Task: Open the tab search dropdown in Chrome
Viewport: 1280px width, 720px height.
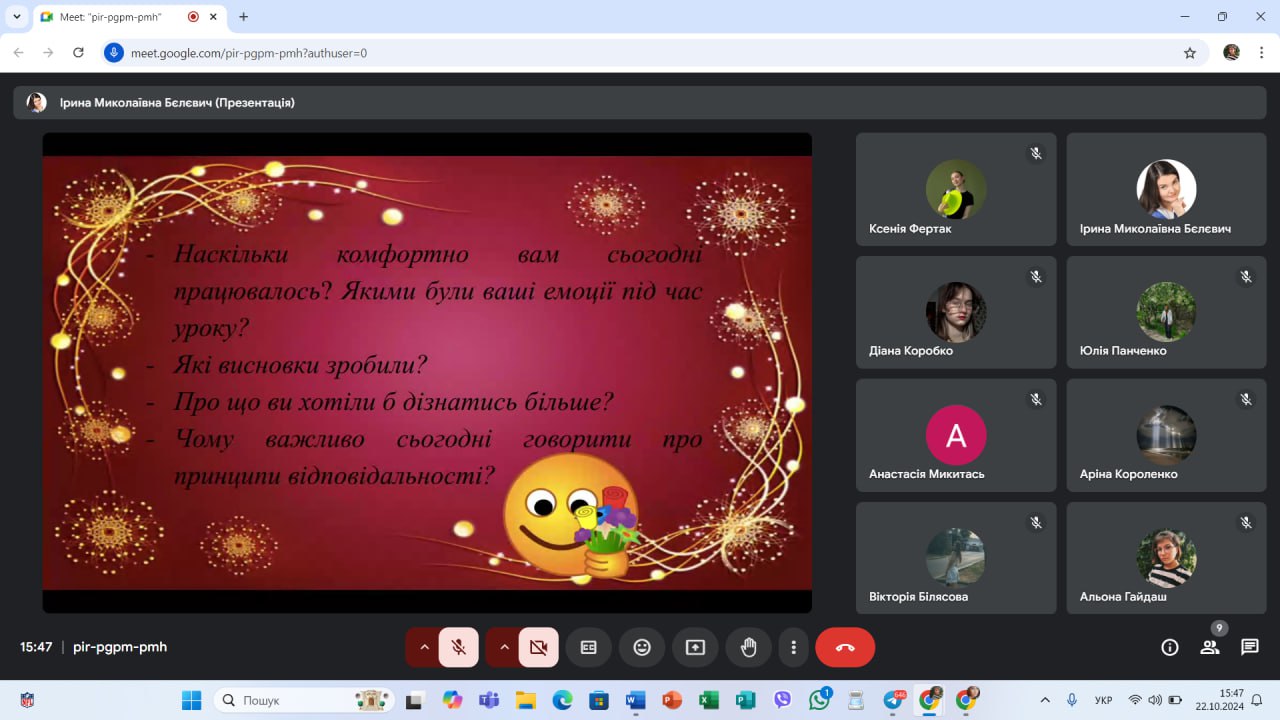Action: (x=17, y=17)
